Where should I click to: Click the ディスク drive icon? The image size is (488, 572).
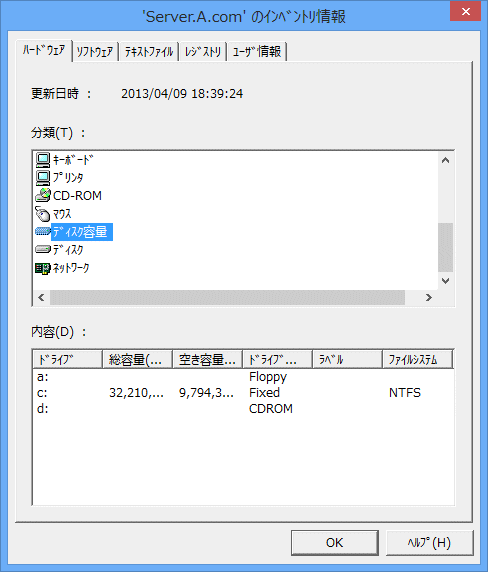tap(43, 250)
